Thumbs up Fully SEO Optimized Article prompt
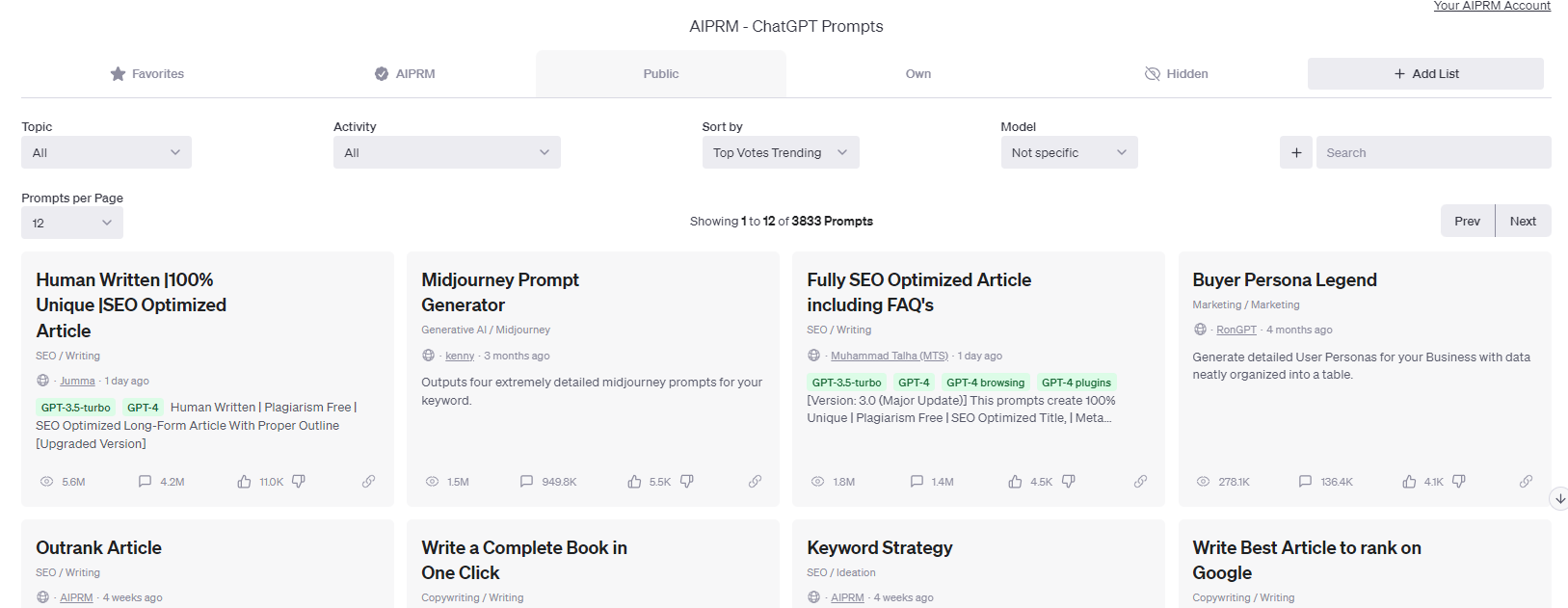Viewport: 1568px width, 608px height. click(x=1015, y=481)
